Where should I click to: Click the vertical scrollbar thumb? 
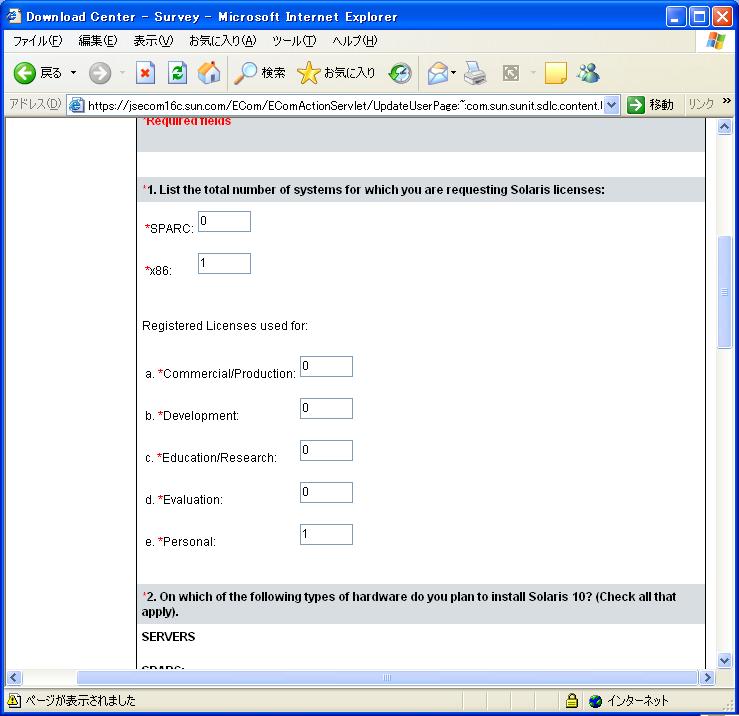[x=724, y=292]
